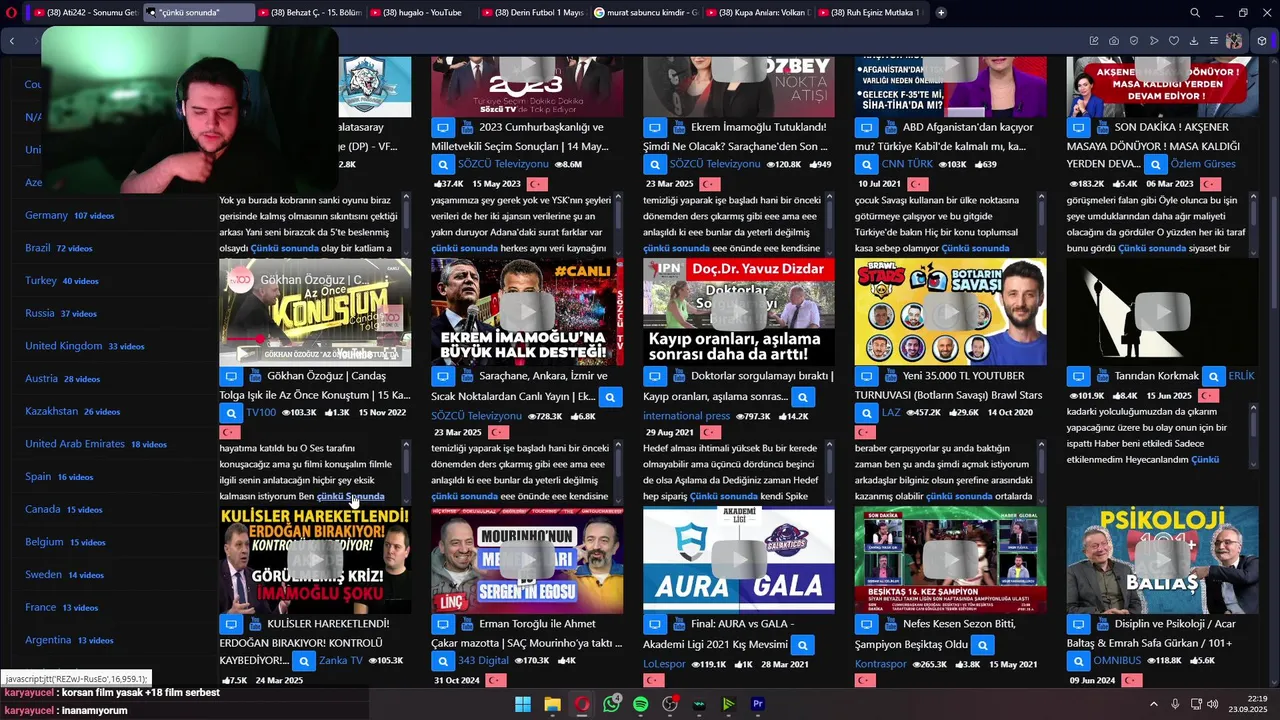
Task: Filter by Argentina 13 videos
Action: click(68, 640)
